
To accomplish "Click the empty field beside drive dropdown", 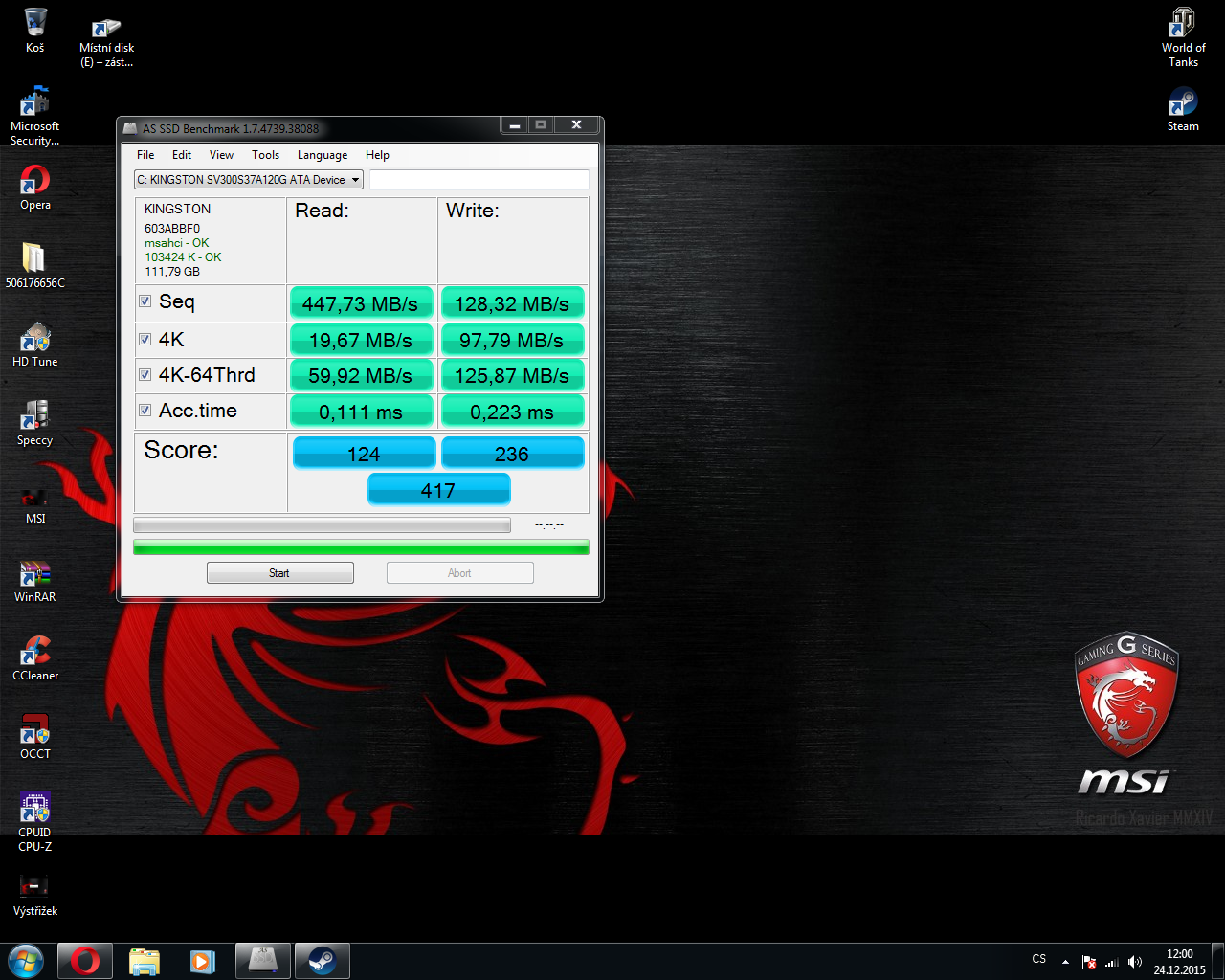I will click(x=479, y=180).
